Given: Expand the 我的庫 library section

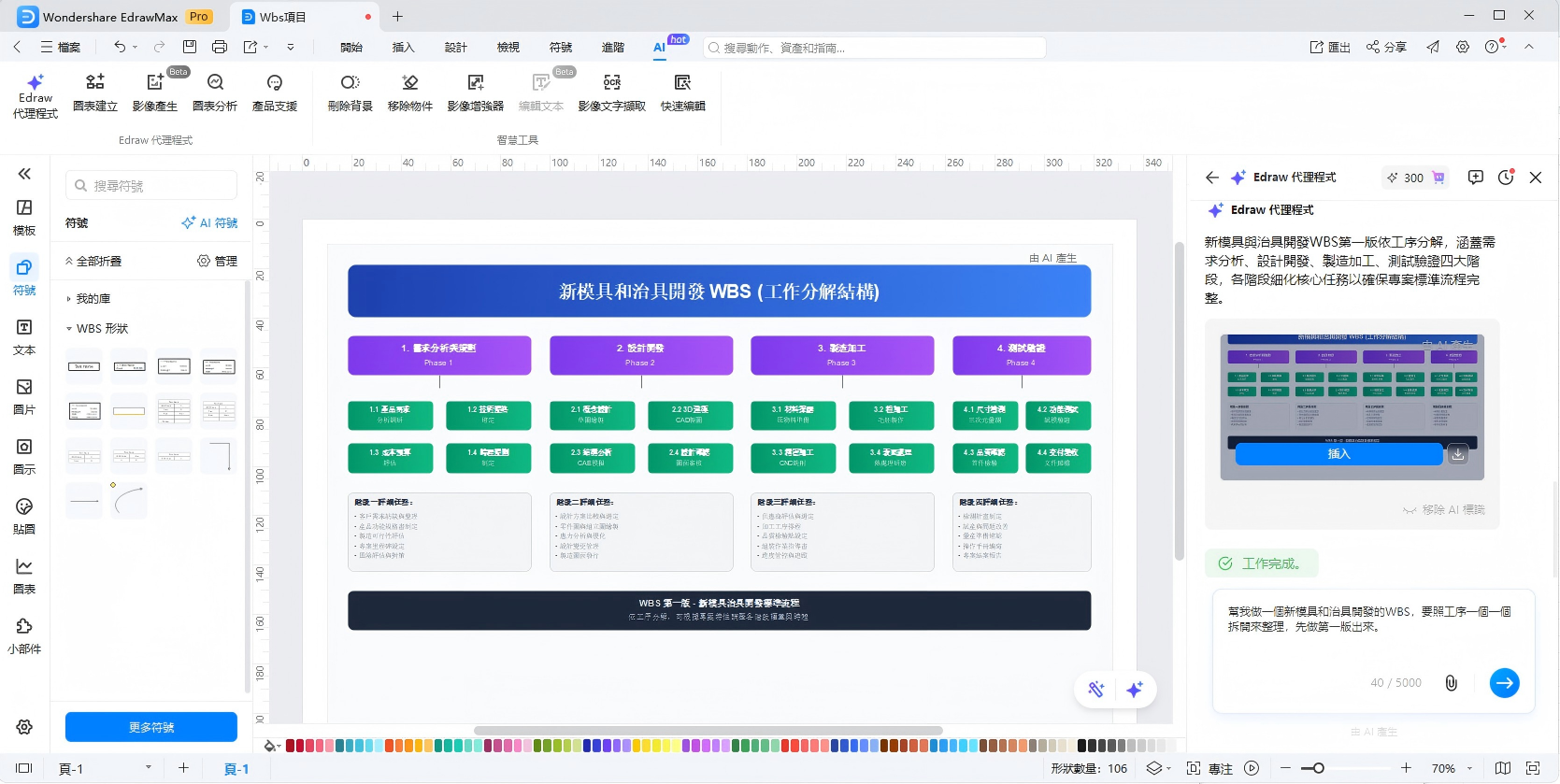Looking at the screenshot, I should pyautogui.click(x=93, y=299).
